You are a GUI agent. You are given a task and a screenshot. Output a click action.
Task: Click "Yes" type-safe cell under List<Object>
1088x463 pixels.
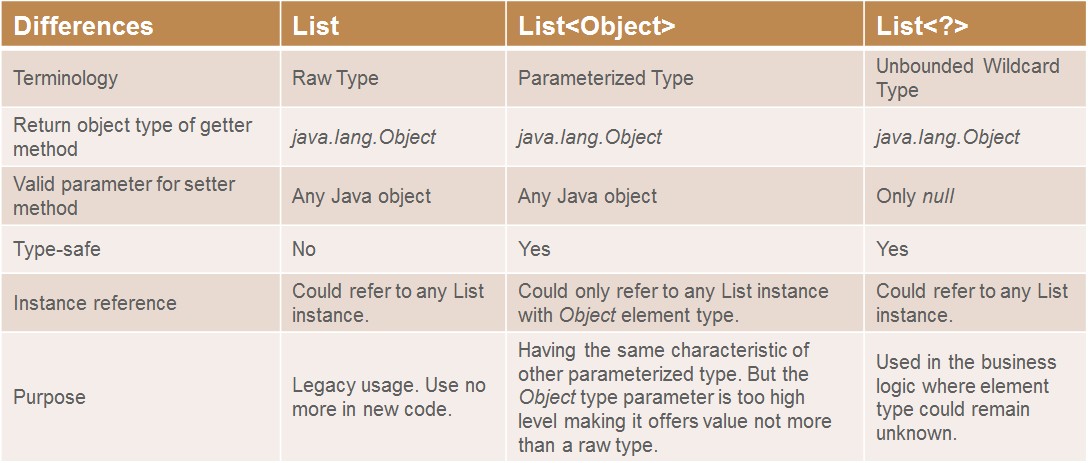point(534,249)
